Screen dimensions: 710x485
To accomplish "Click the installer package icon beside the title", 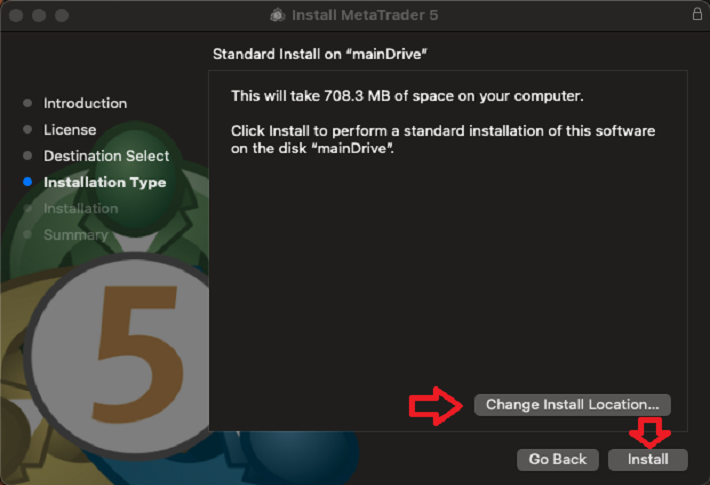I will (x=278, y=15).
